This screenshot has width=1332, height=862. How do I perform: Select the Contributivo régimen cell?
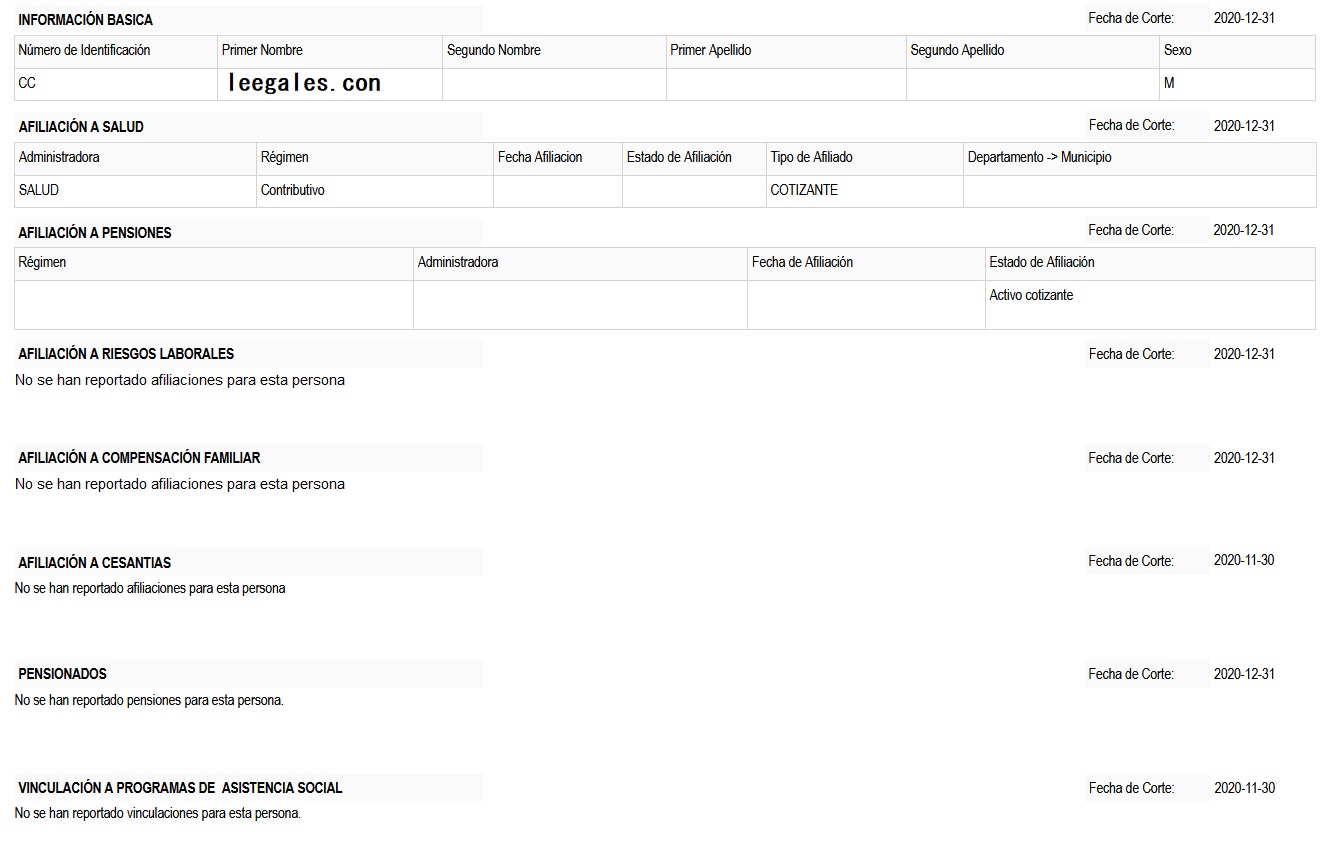coord(293,190)
